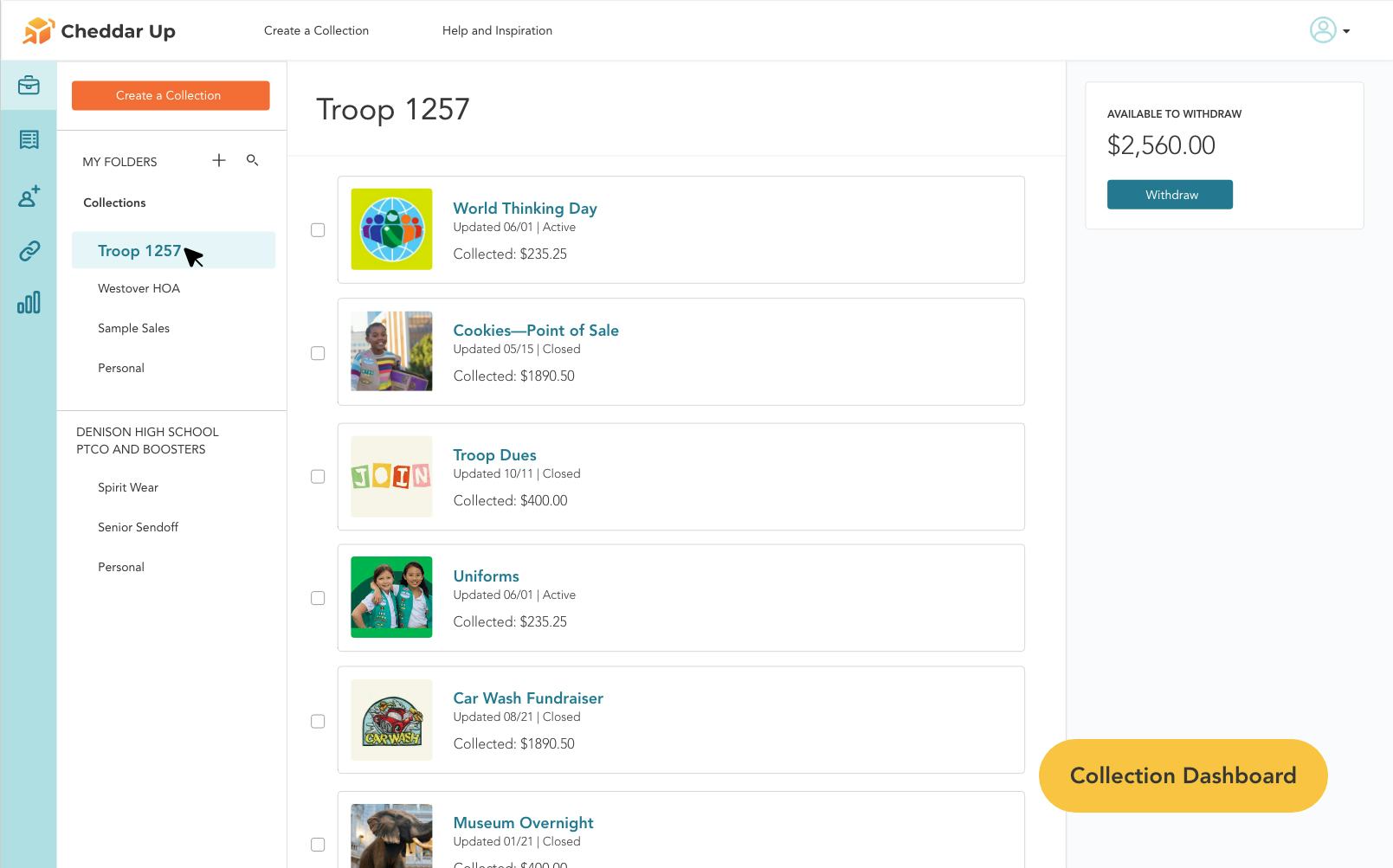Image resolution: width=1393 pixels, height=868 pixels.
Task: View analytics via bar chart sidebar icon
Action: pyautogui.click(x=29, y=303)
